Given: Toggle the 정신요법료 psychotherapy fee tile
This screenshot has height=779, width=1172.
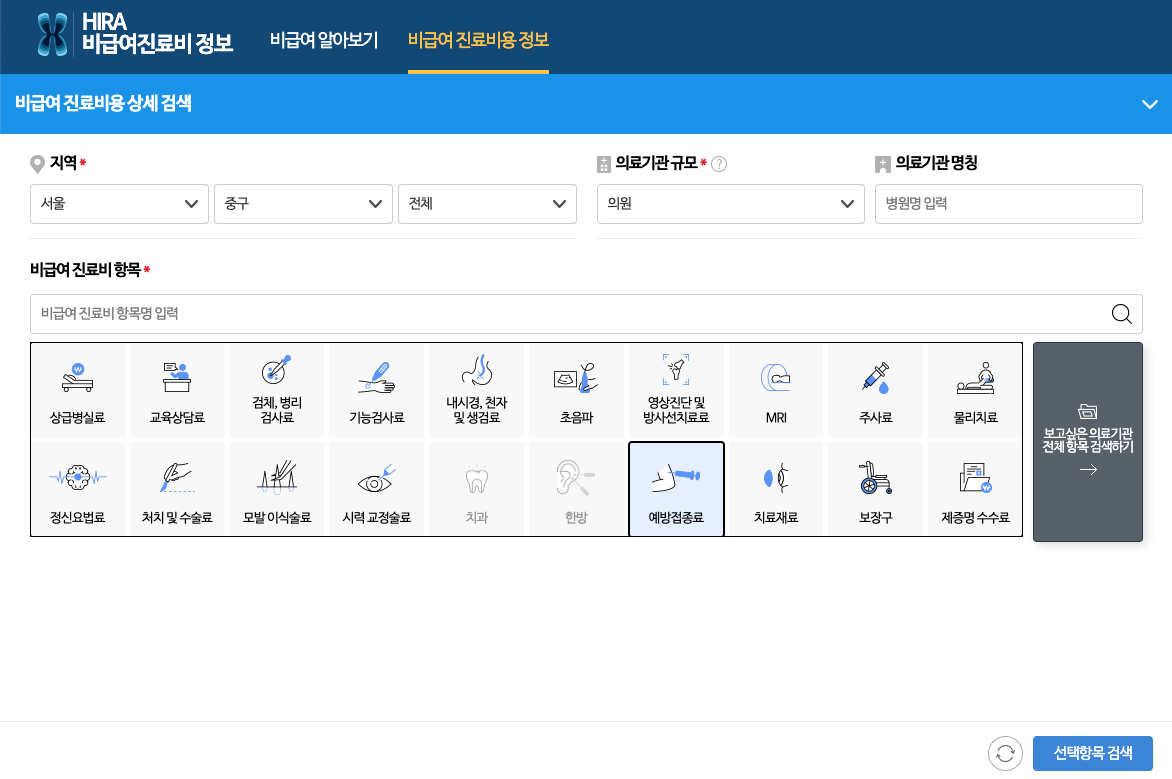Looking at the screenshot, I should (x=78, y=488).
